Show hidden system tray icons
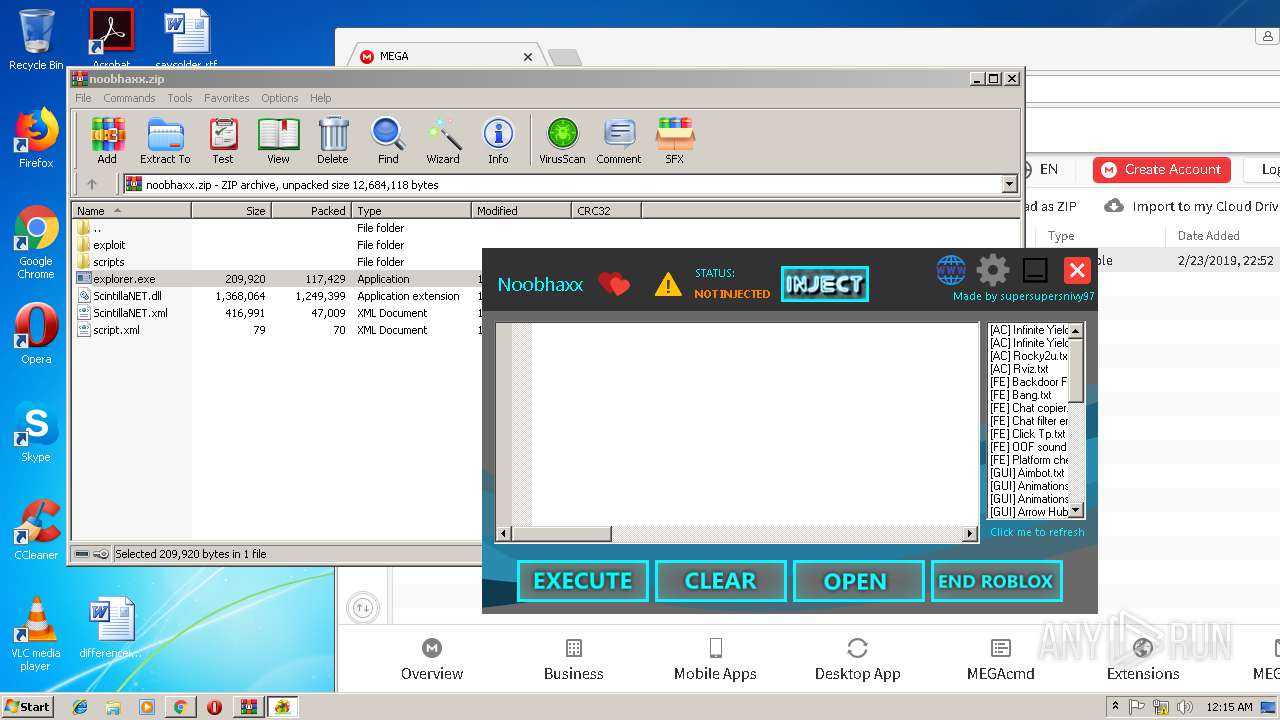Image resolution: width=1280 pixels, height=720 pixels. pyautogui.click(x=1116, y=707)
